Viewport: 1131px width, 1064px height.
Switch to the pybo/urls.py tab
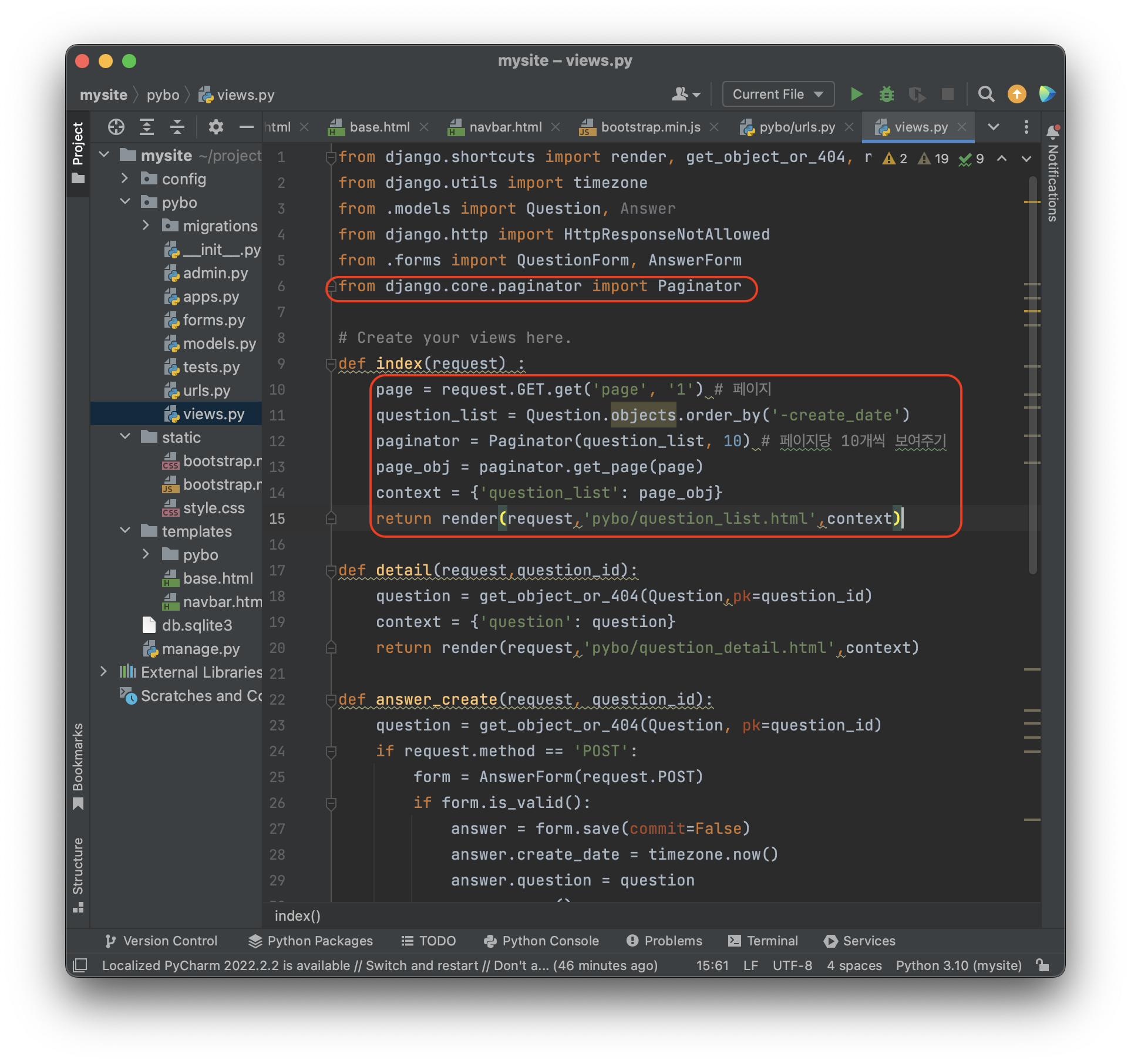796,127
